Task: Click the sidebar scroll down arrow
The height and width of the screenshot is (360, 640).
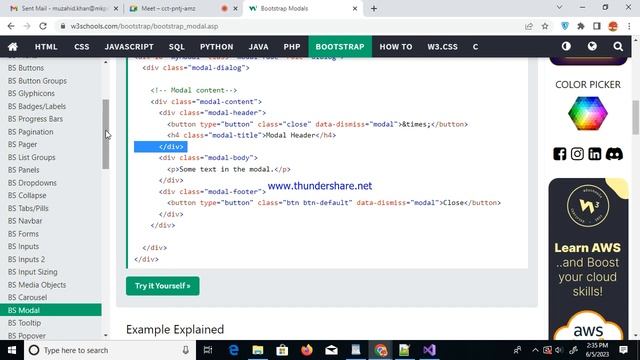Action: (106, 336)
